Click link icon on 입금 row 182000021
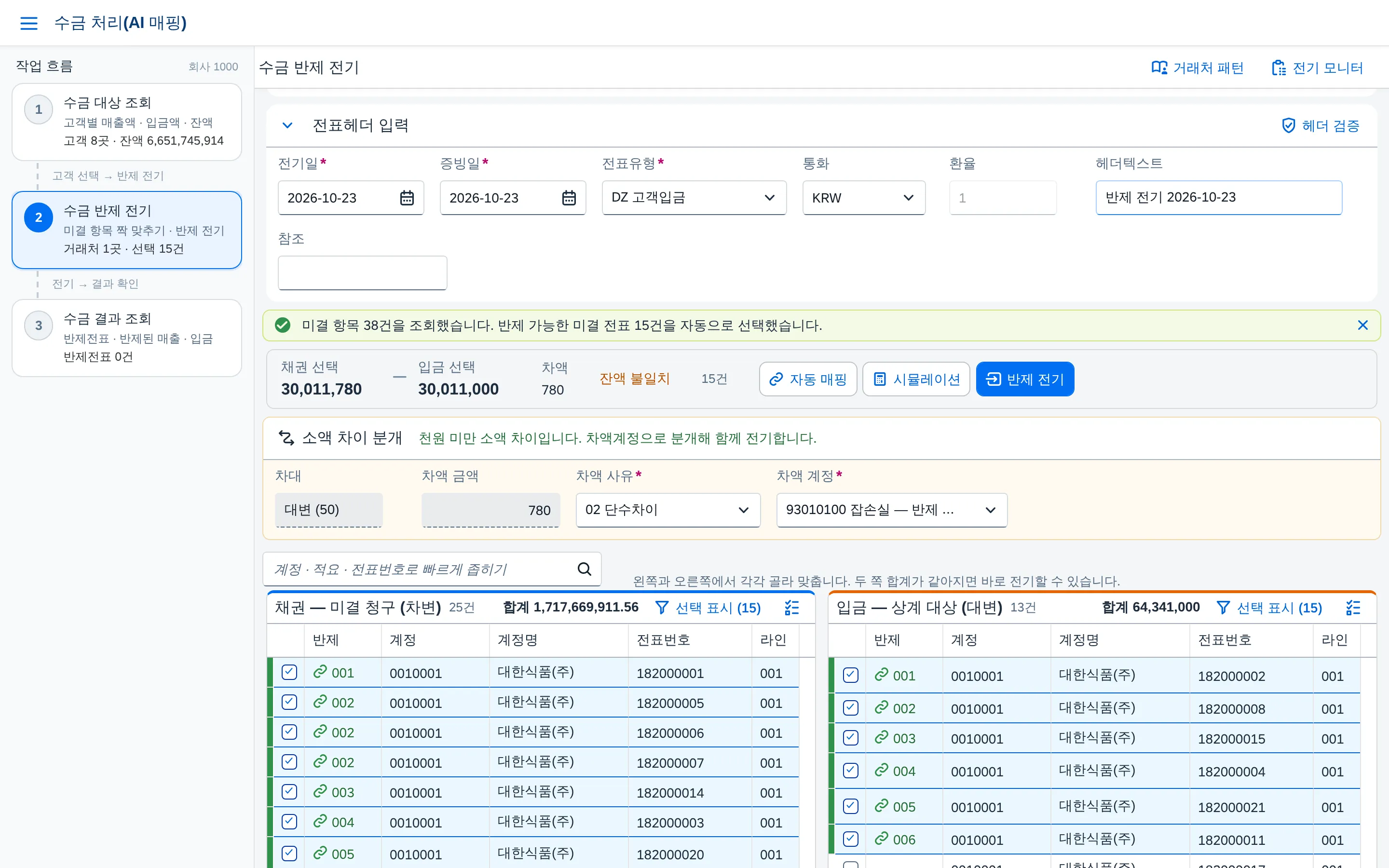This screenshot has height=868, width=1389. tap(881, 806)
